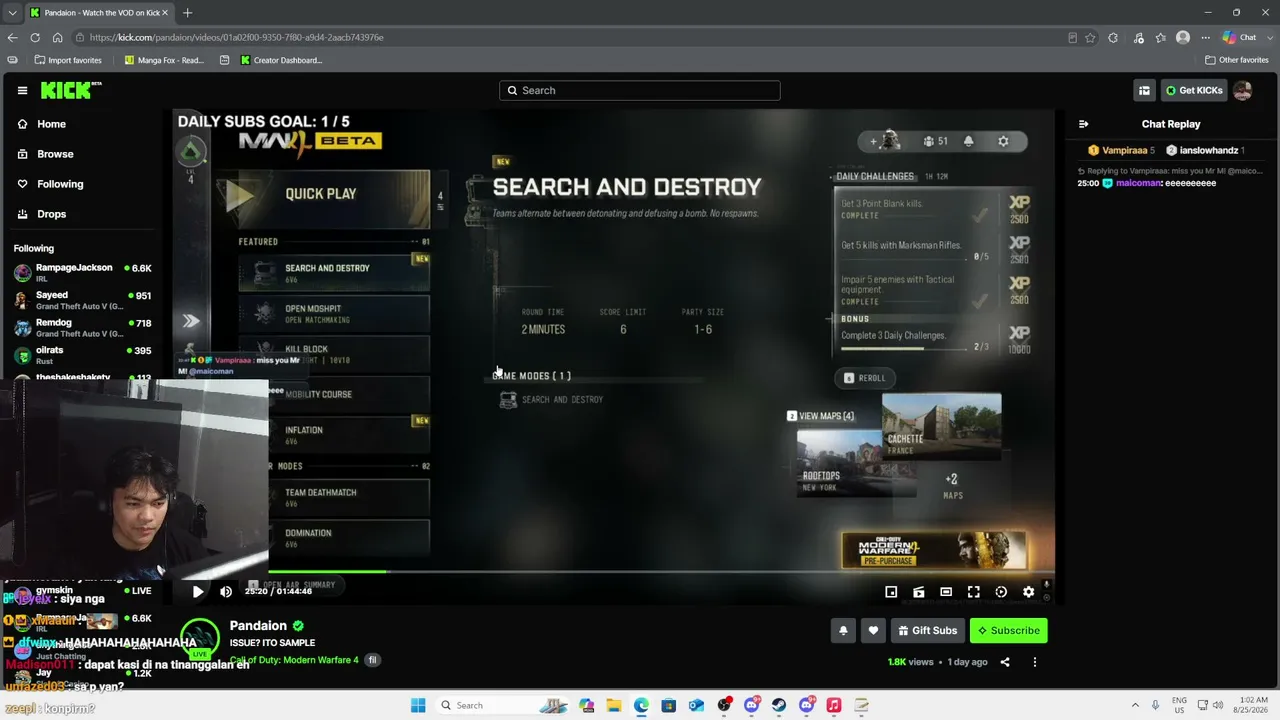The width and height of the screenshot is (1280, 720).
Task: Toggle notifications bell for Pandaion
Action: (x=843, y=631)
